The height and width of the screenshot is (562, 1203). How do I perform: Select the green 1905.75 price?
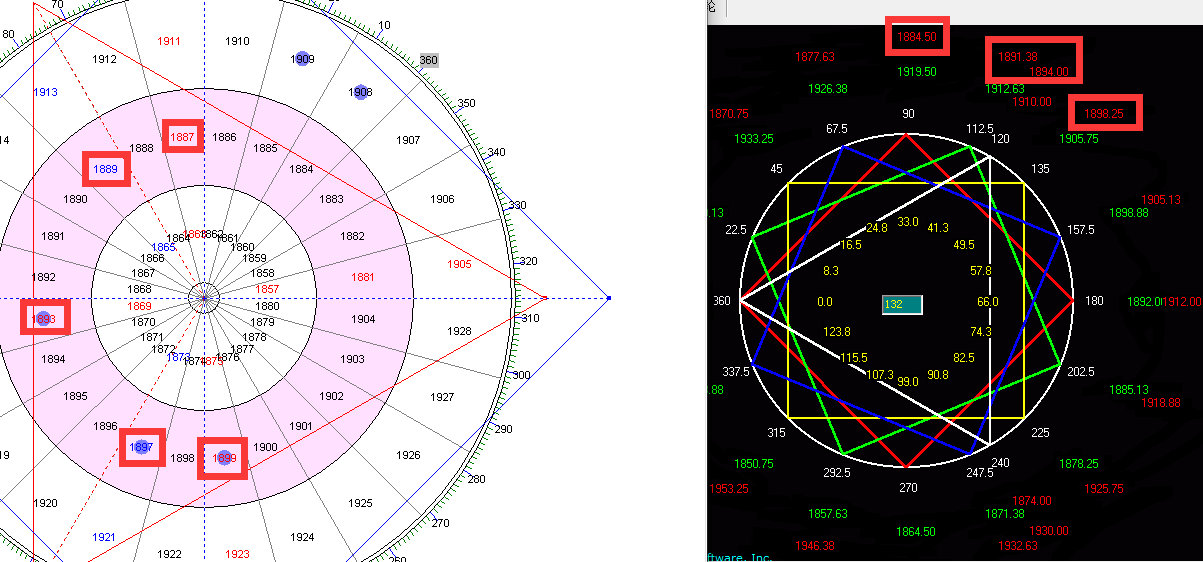(x=1078, y=139)
